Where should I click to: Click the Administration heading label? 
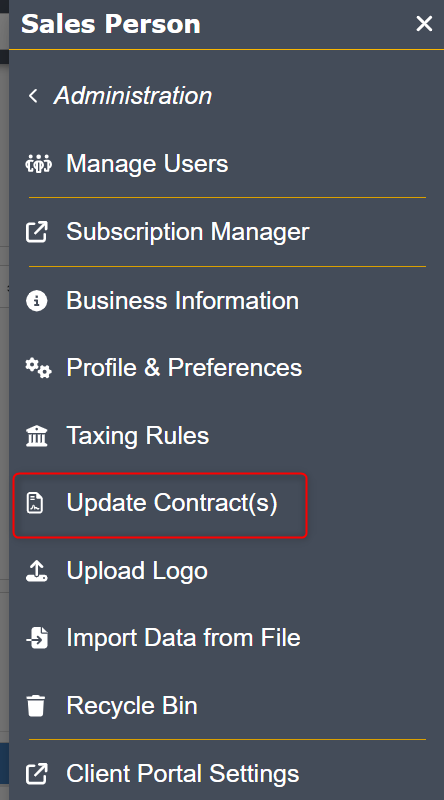click(x=133, y=95)
